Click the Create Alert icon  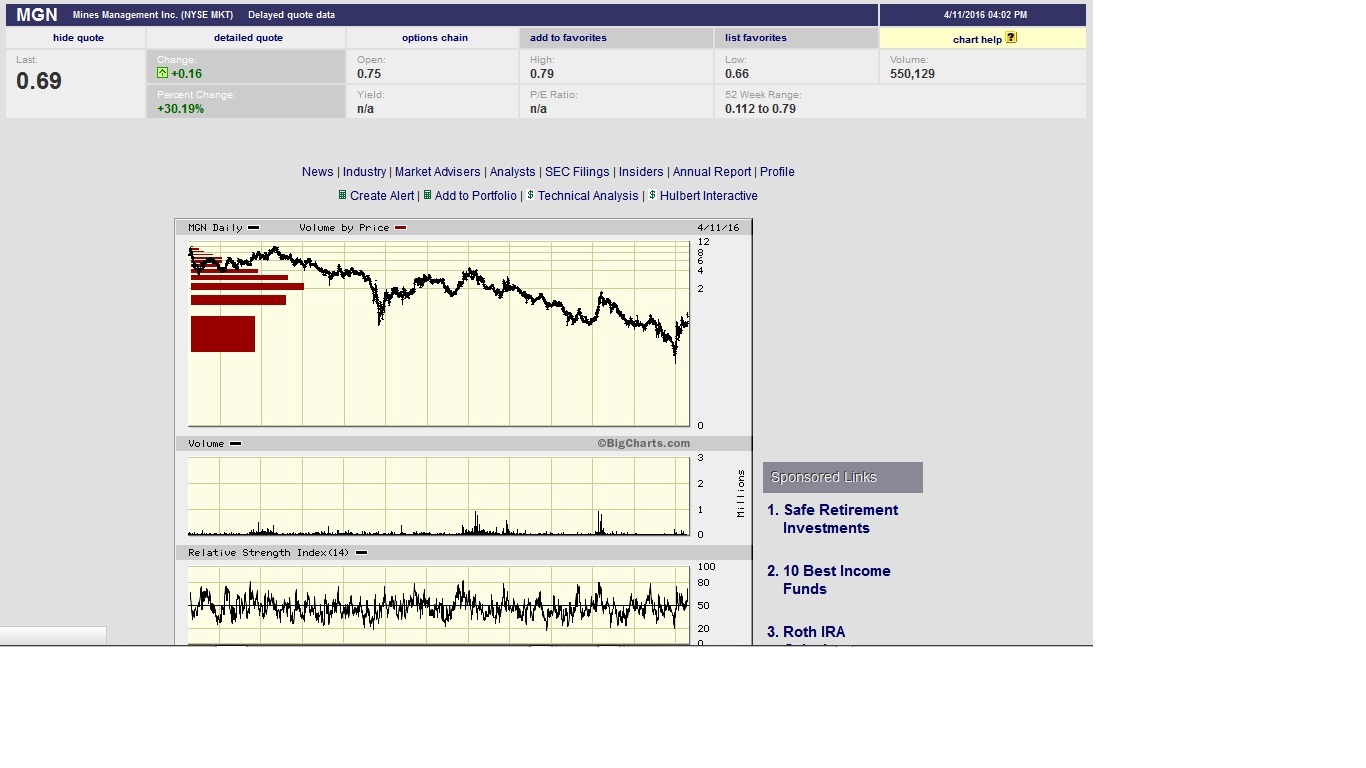point(342,196)
